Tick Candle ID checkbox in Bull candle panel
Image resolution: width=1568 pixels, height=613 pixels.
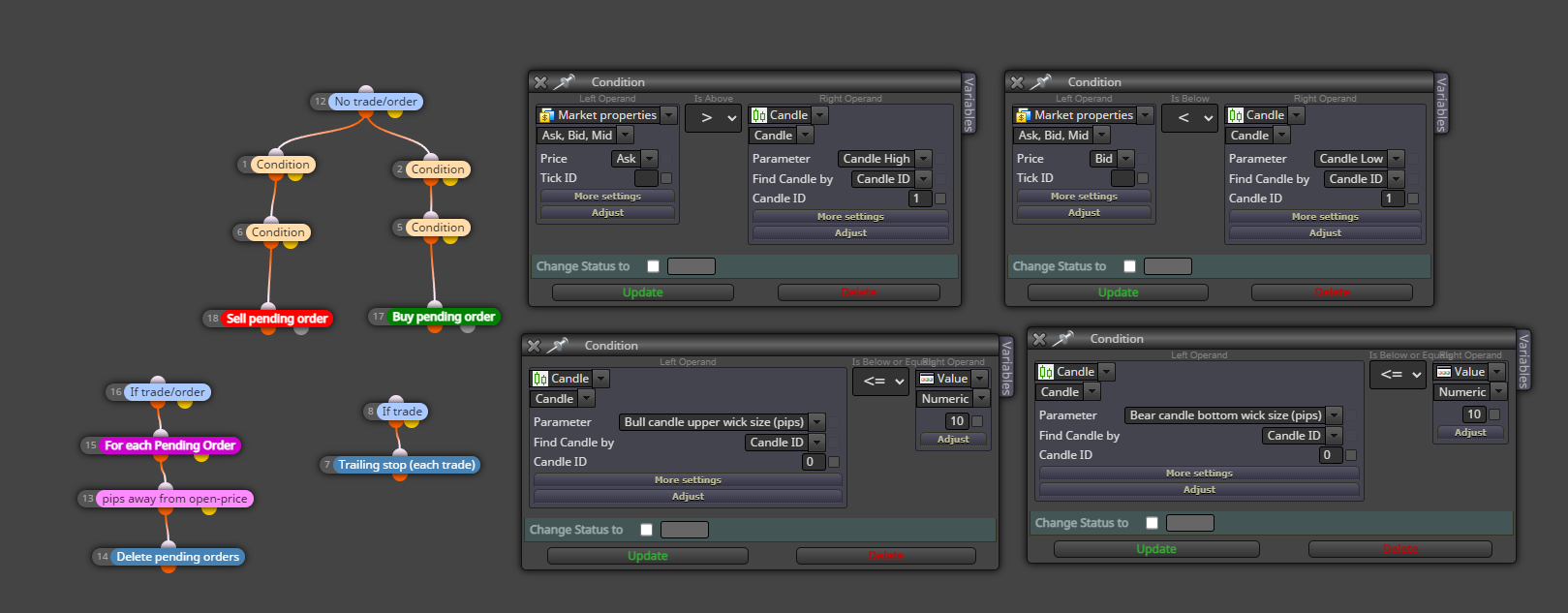834,462
